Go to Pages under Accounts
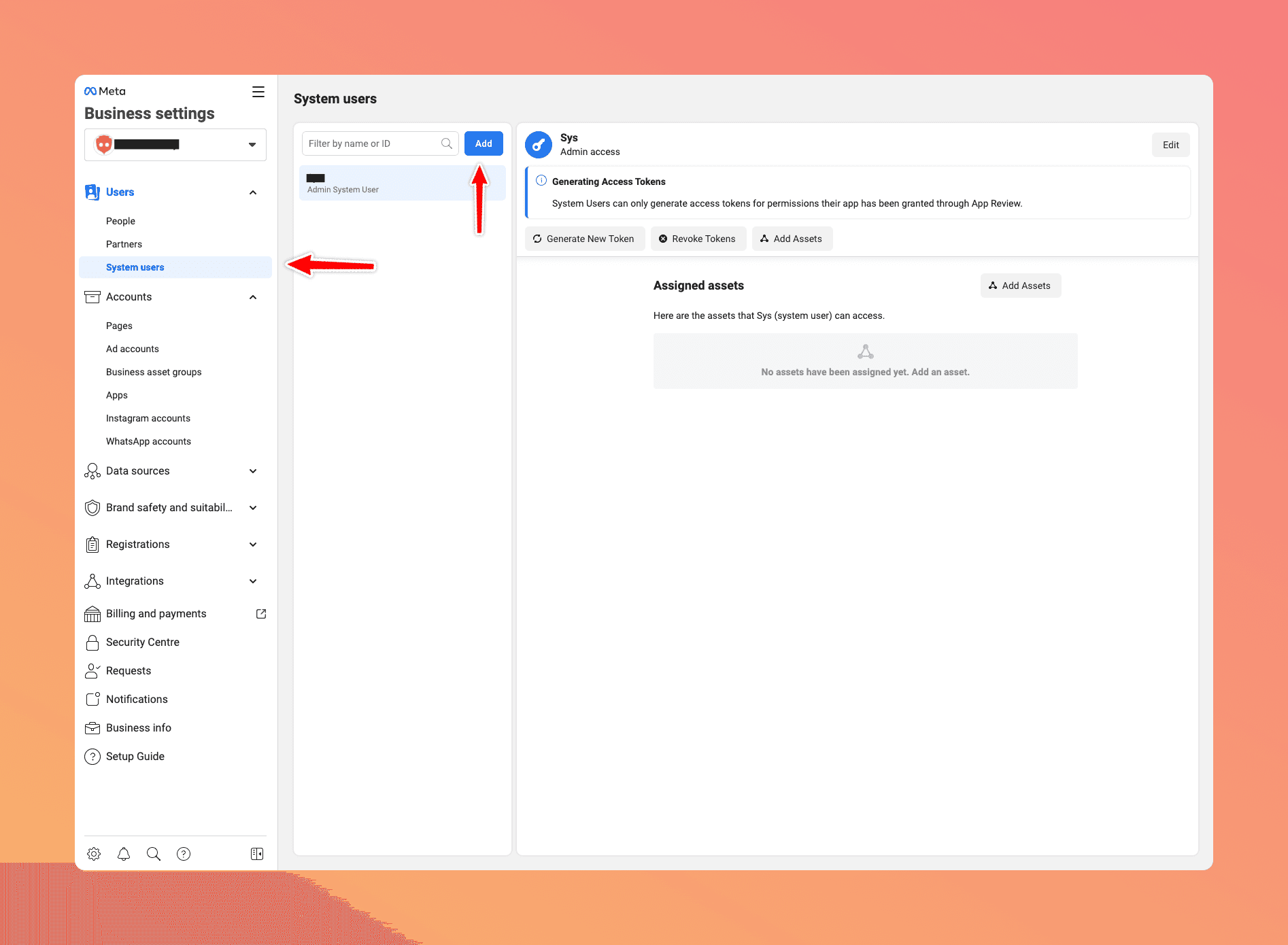This screenshot has height=945, width=1288. [119, 326]
